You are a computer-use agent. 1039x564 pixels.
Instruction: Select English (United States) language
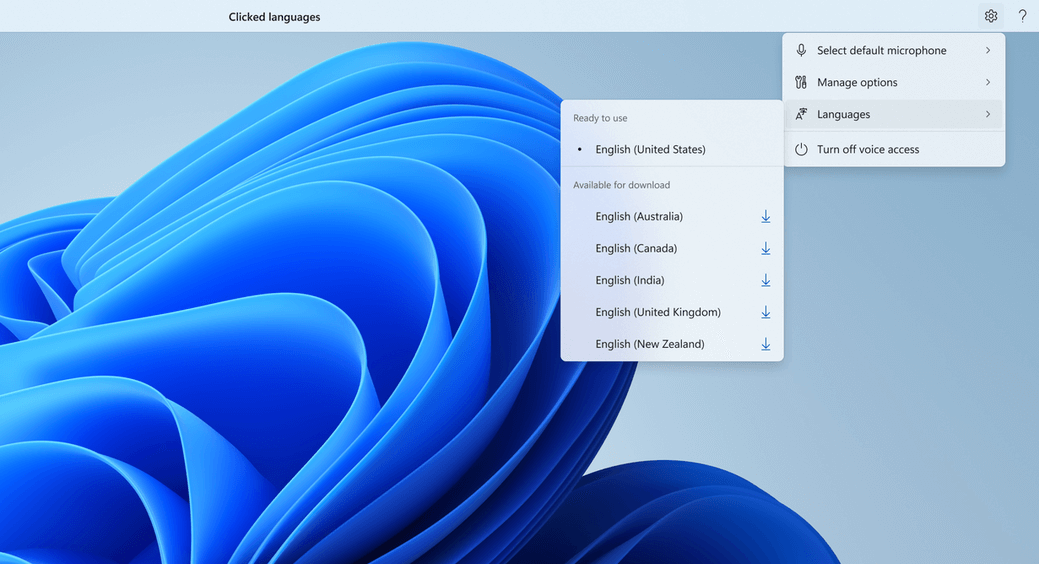[x=672, y=149]
